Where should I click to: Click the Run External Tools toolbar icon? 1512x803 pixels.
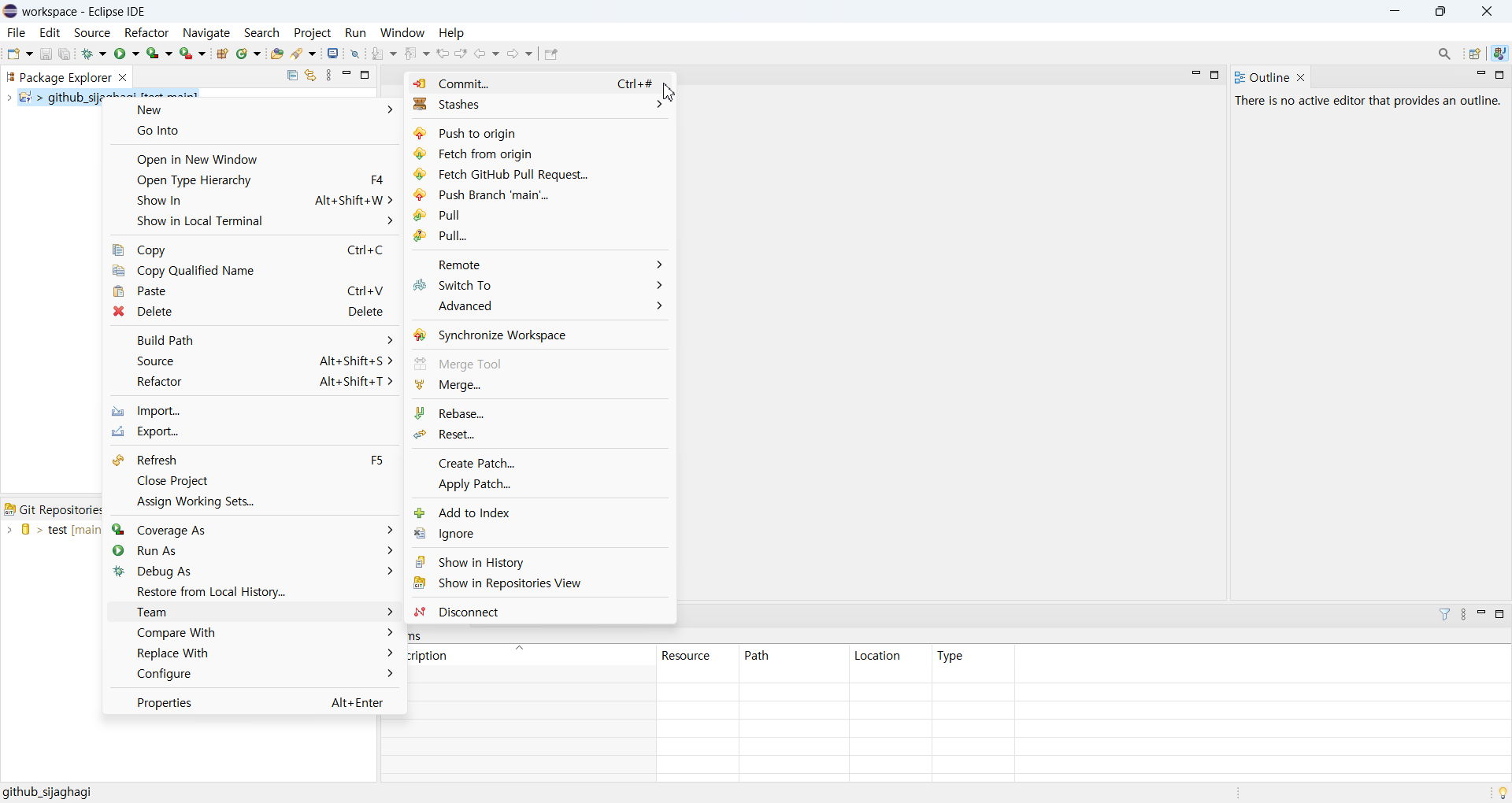[x=187, y=54]
